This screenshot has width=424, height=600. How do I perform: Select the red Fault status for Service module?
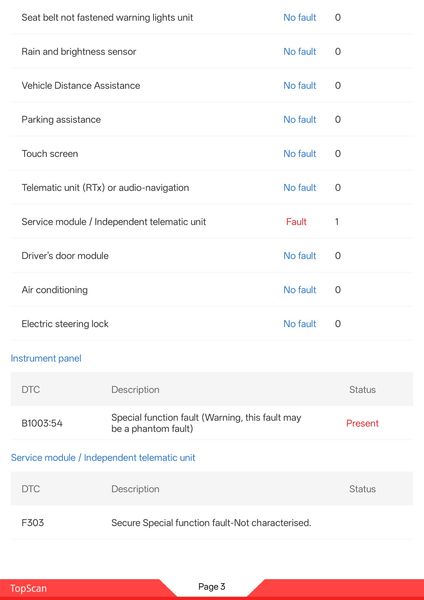tap(296, 222)
